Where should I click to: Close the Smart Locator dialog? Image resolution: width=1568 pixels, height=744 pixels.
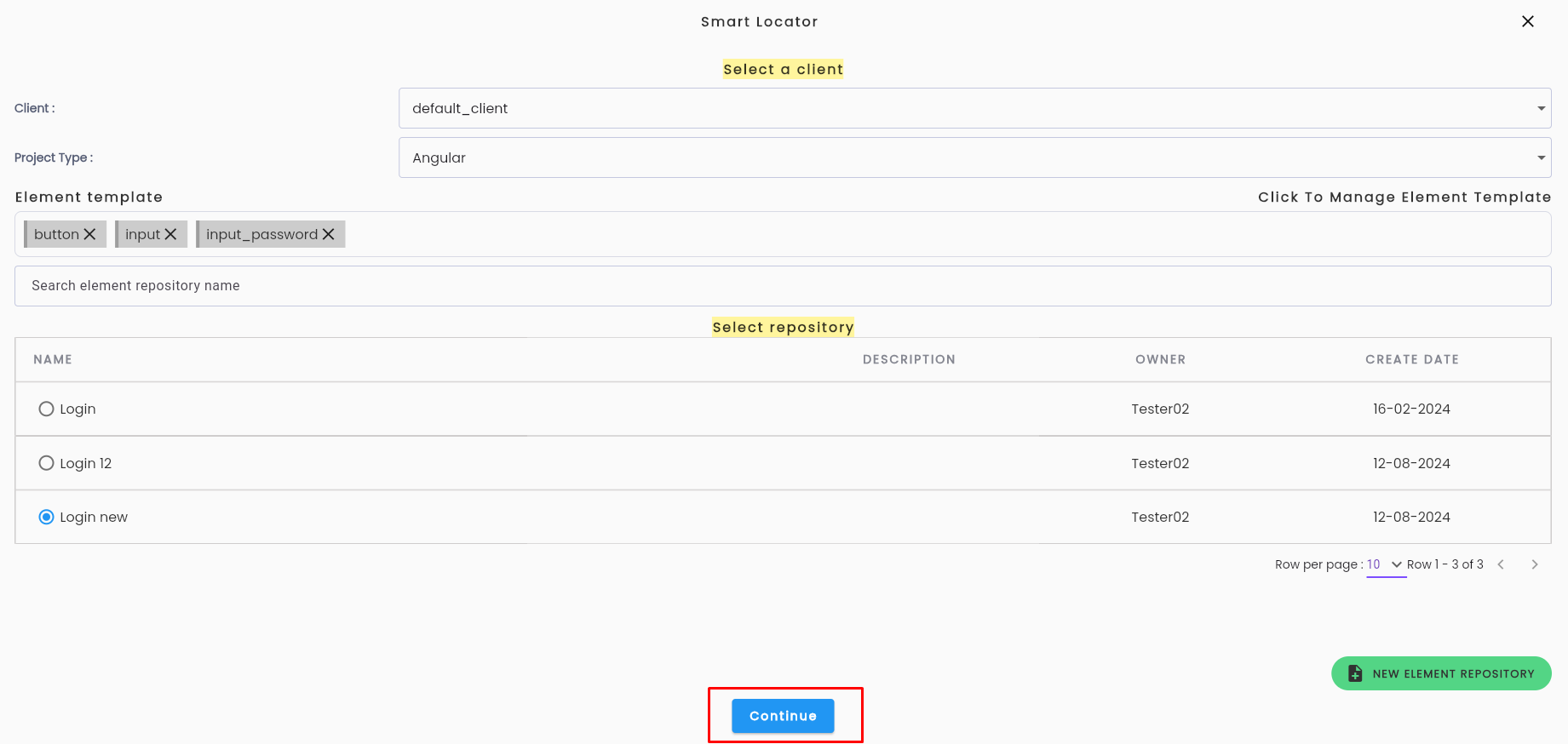1528,21
